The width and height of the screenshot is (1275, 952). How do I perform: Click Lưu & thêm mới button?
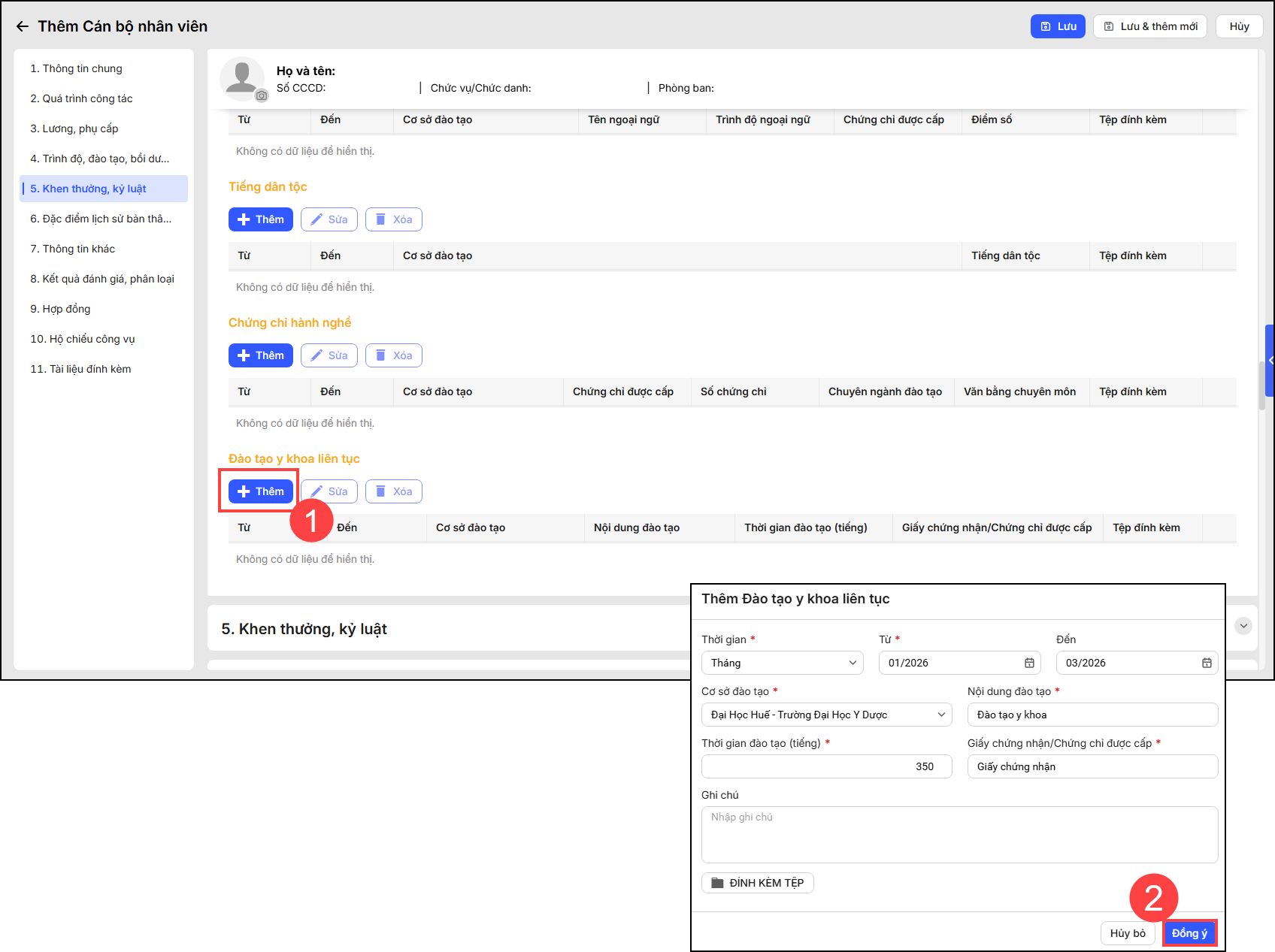tap(1149, 26)
